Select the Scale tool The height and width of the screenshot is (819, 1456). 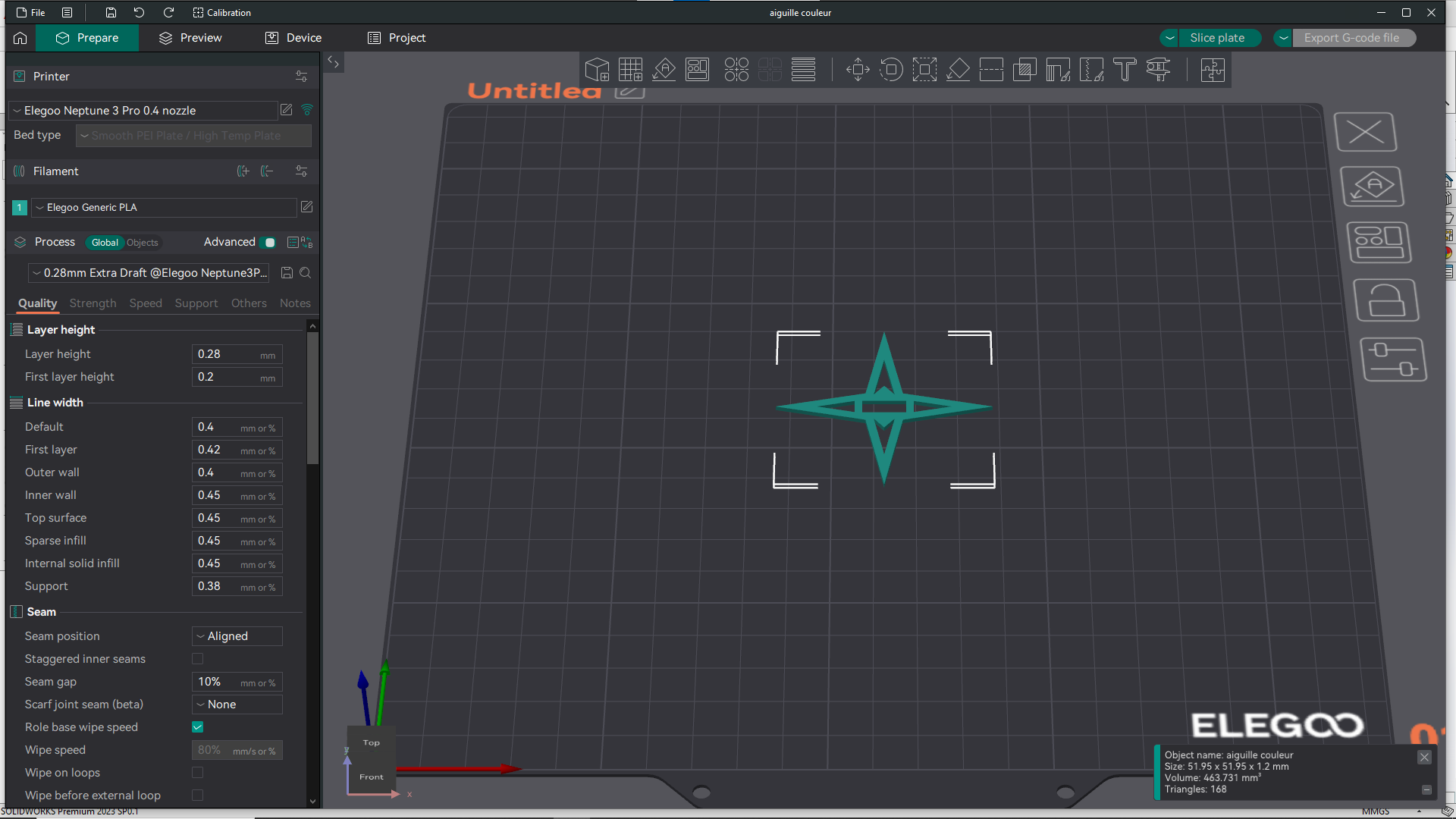tap(924, 69)
